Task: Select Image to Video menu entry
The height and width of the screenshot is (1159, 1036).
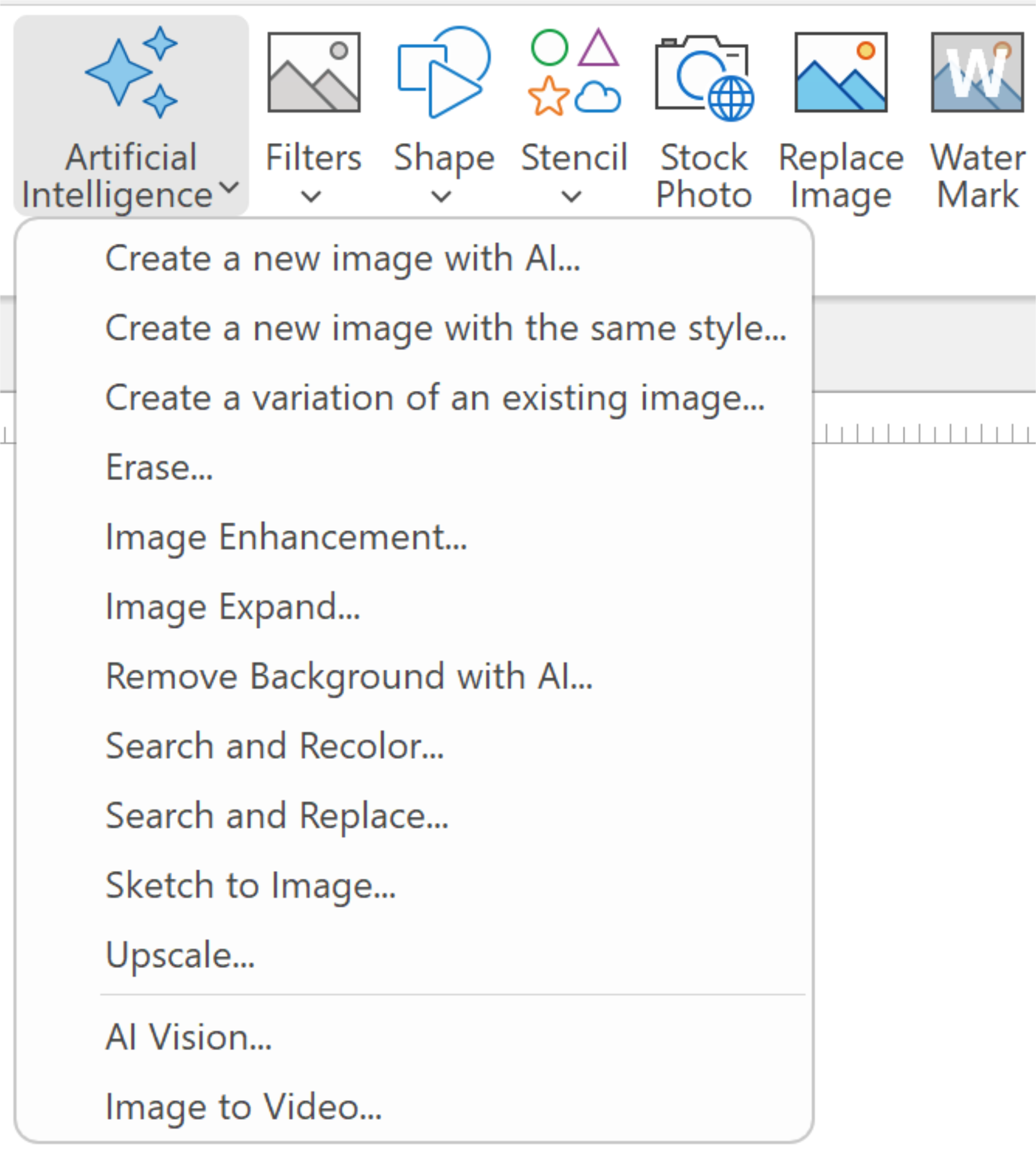Action: [x=244, y=1107]
